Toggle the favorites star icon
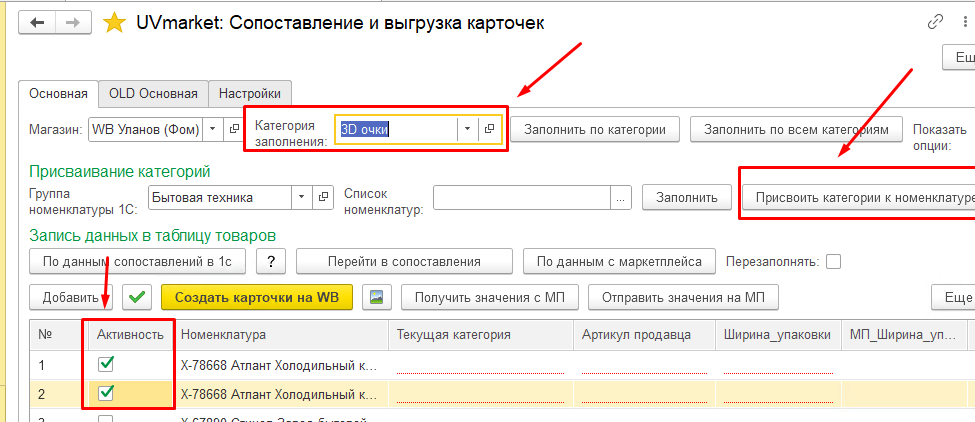 [113, 23]
